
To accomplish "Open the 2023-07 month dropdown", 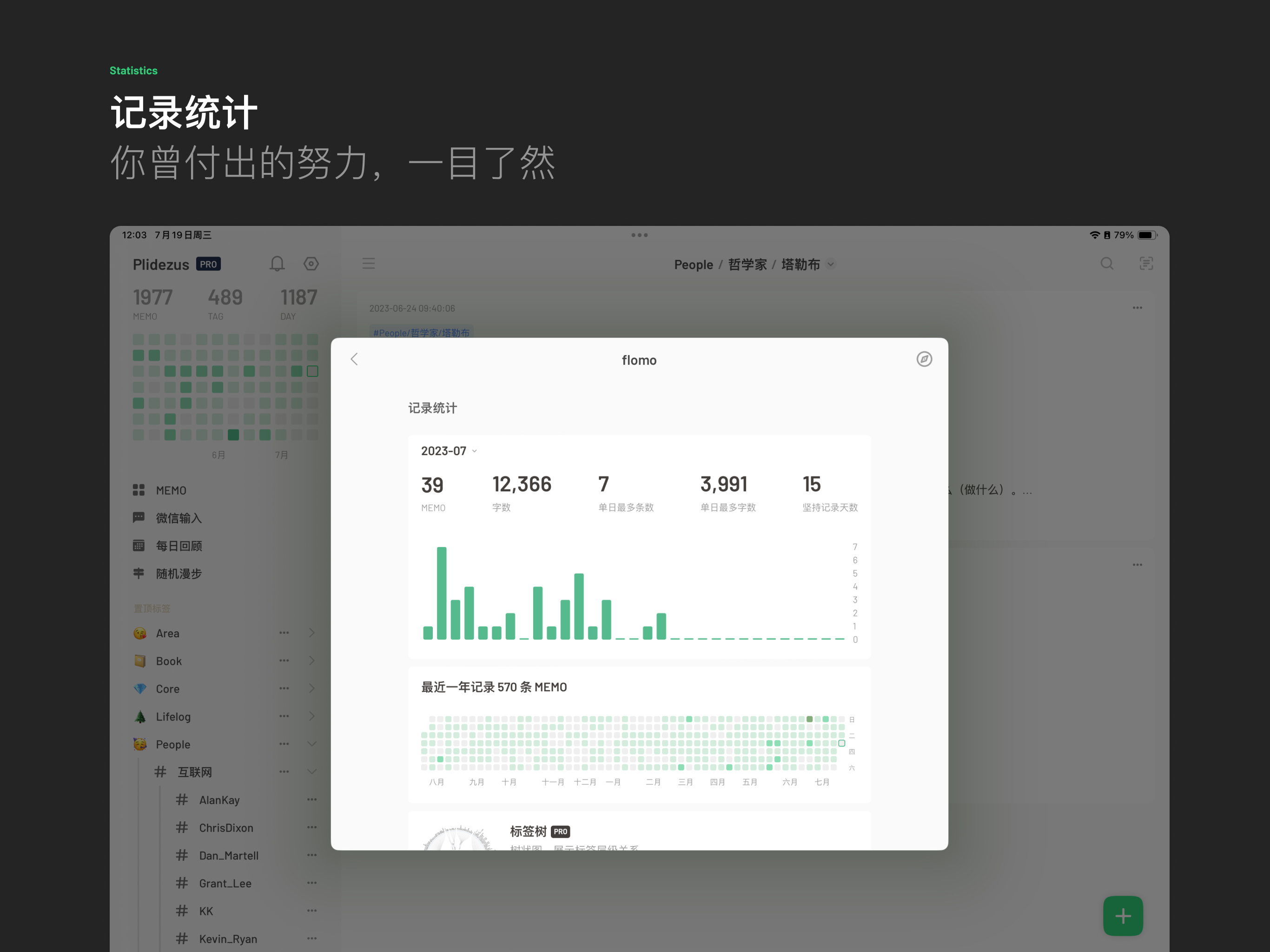I will pyautogui.click(x=448, y=451).
